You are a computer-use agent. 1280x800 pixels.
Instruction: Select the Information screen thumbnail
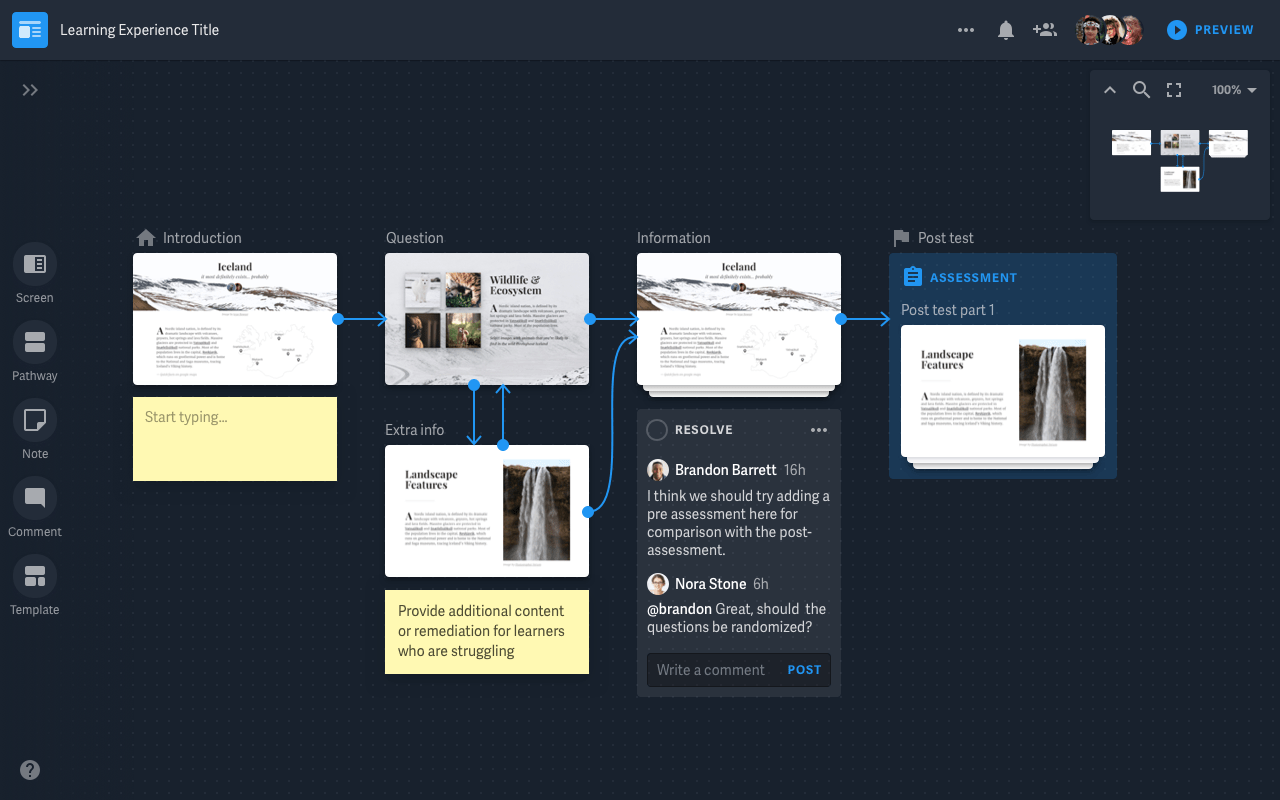[739, 319]
